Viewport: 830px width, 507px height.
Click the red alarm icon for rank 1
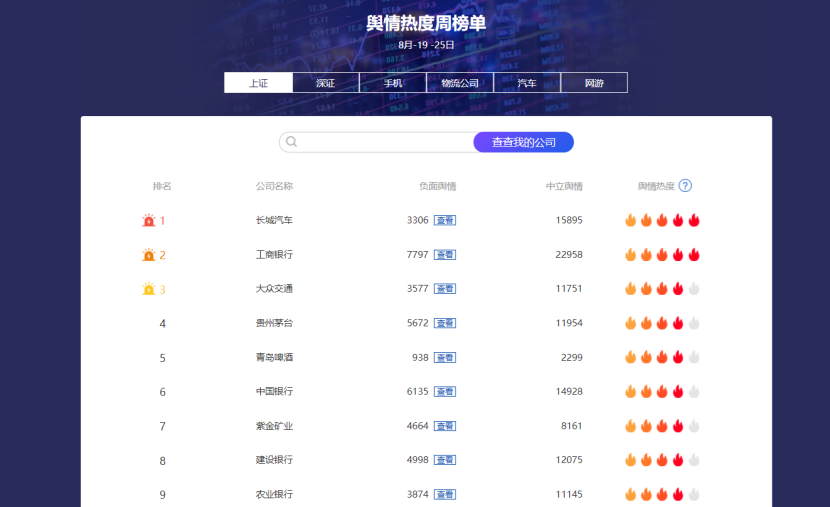[149, 220]
